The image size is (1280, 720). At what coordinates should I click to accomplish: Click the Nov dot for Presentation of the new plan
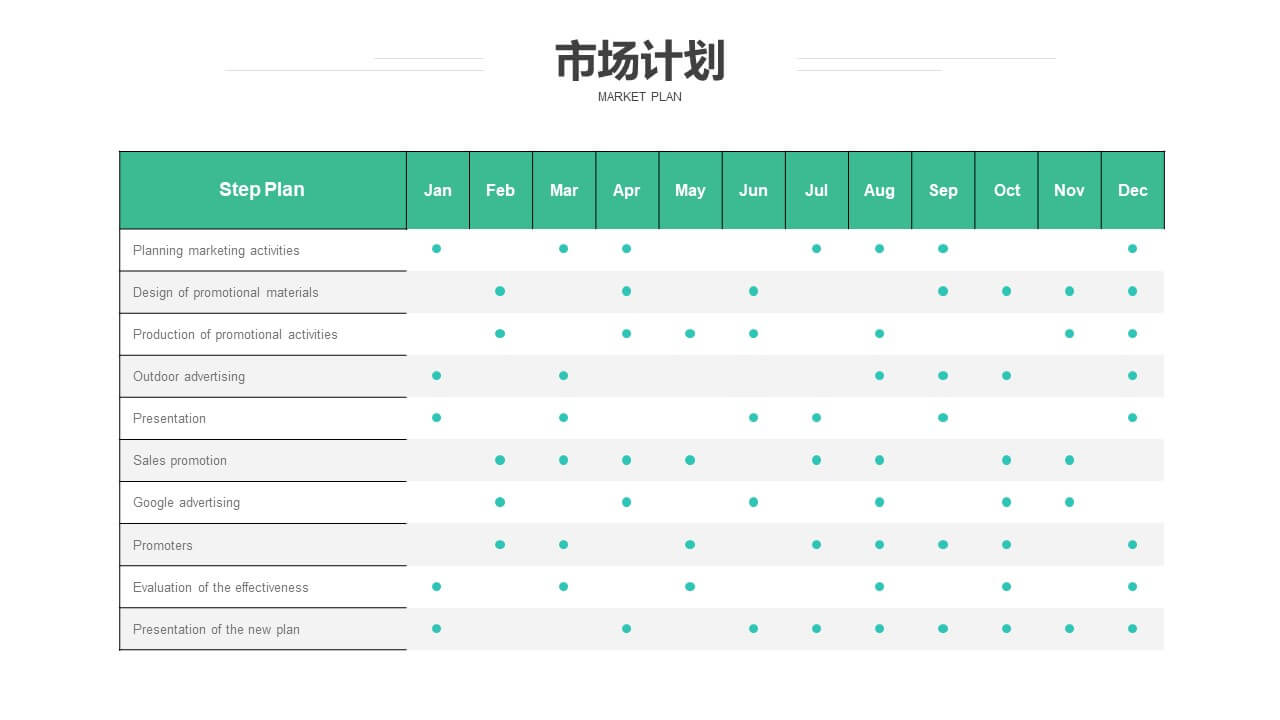click(x=1069, y=628)
